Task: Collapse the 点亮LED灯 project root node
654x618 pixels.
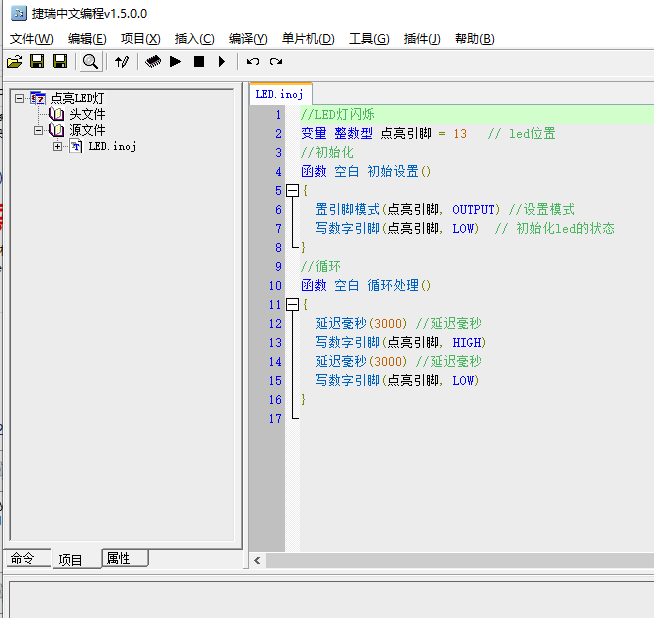Action: point(20,98)
